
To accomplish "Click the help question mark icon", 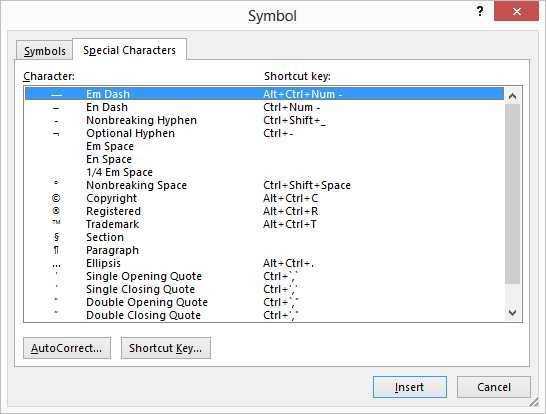I will [x=480, y=11].
